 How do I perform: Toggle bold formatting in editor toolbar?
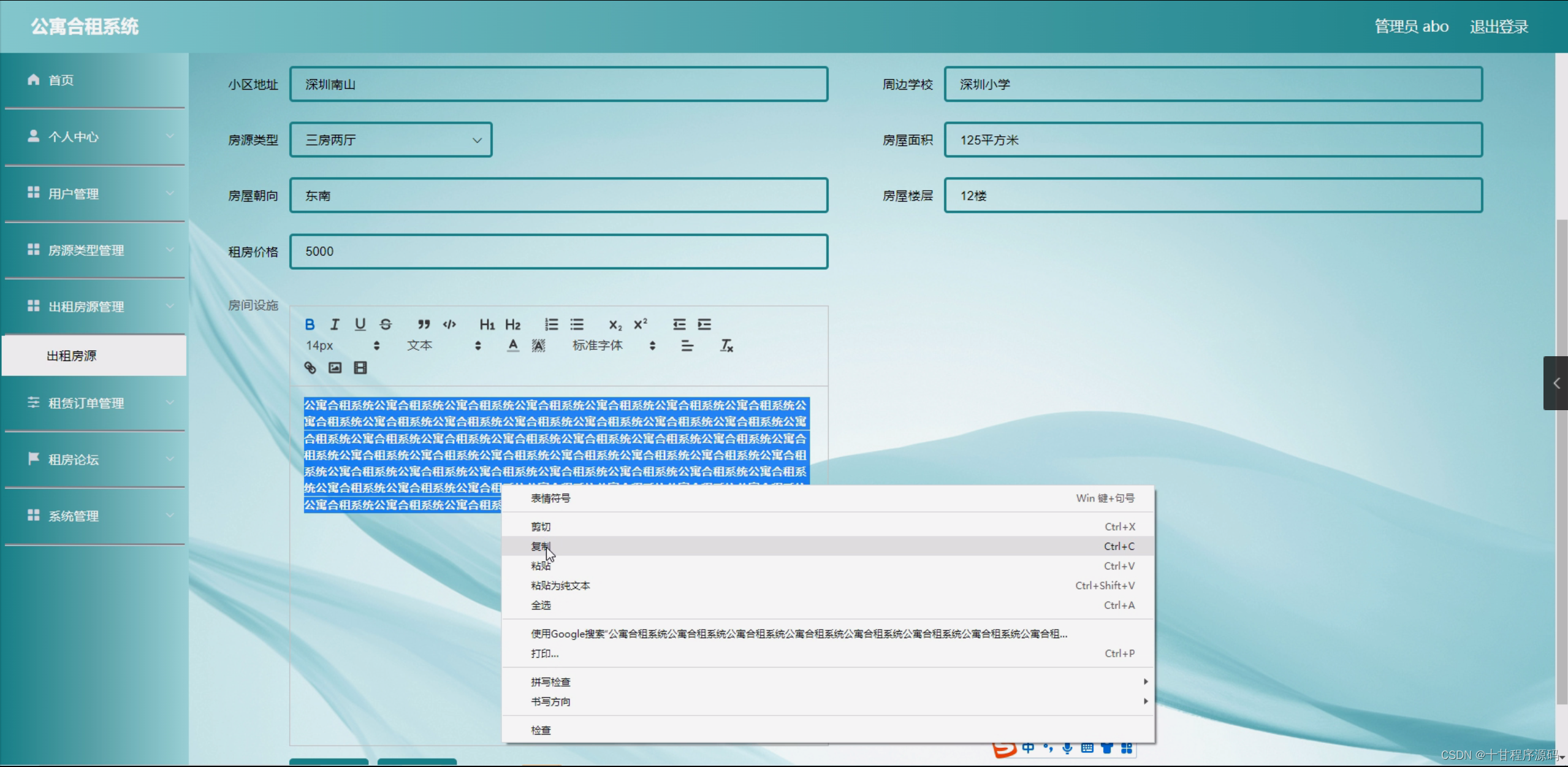pyautogui.click(x=310, y=324)
